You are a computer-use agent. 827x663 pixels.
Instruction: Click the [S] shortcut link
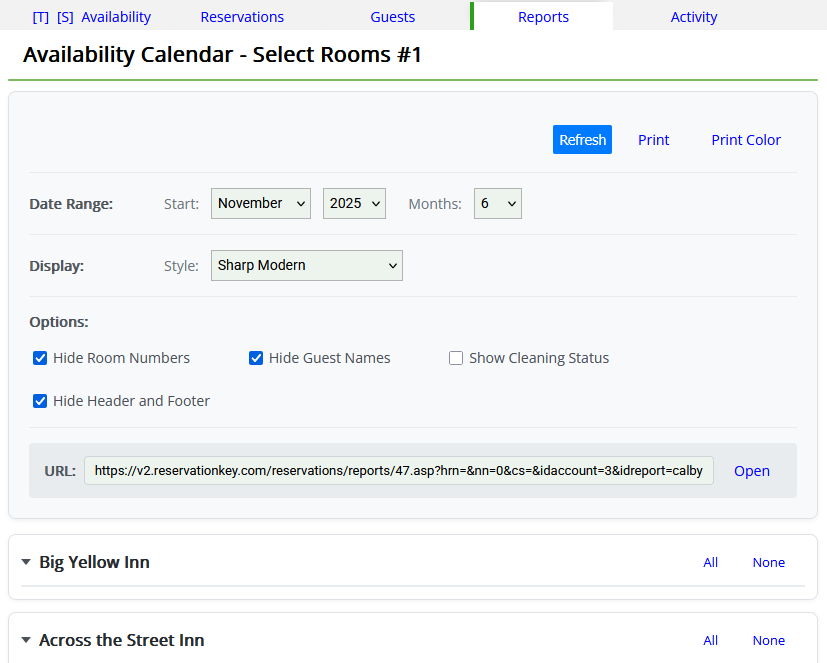click(x=65, y=17)
